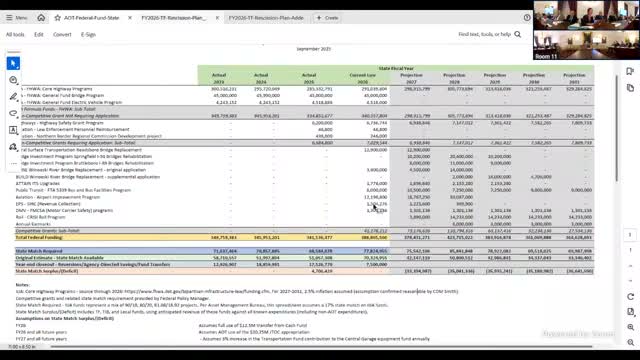The width and height of the screenshot is (640, 360).
Task: Click the vertical document scrollbar
Action: coord(617,128)
